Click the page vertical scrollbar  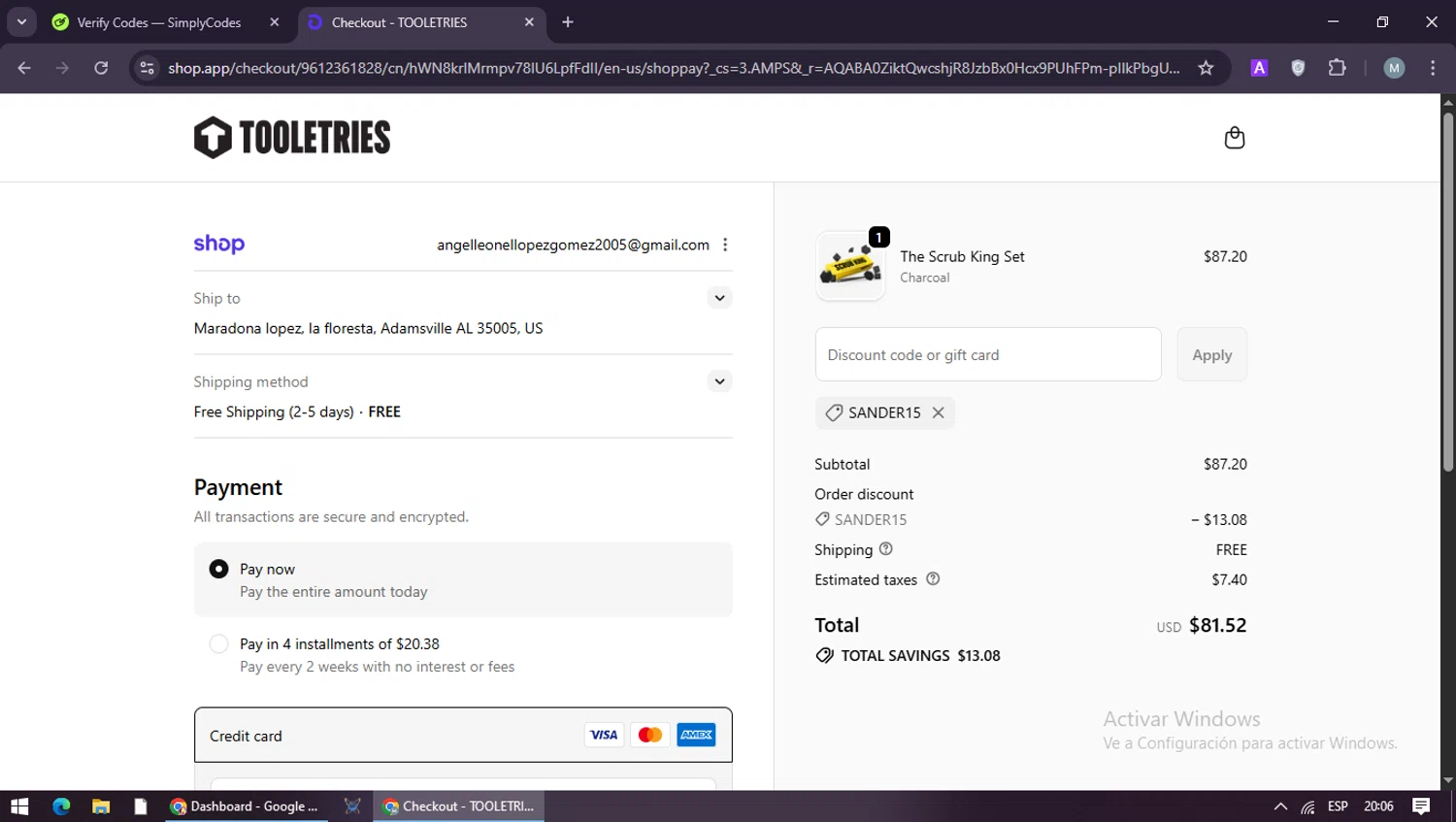point(1448,291)
